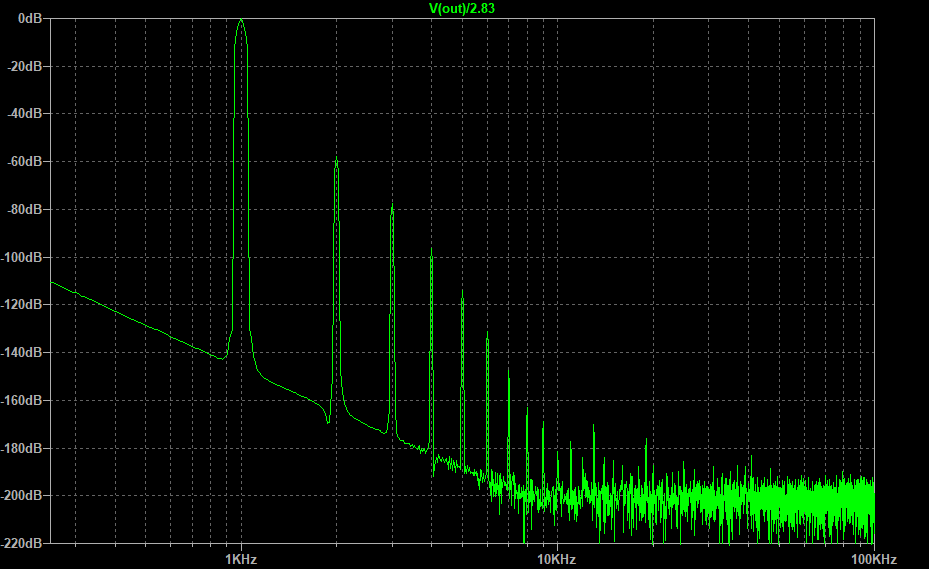
Task: Click the -120dB axis label
Action: click(22, 305)
